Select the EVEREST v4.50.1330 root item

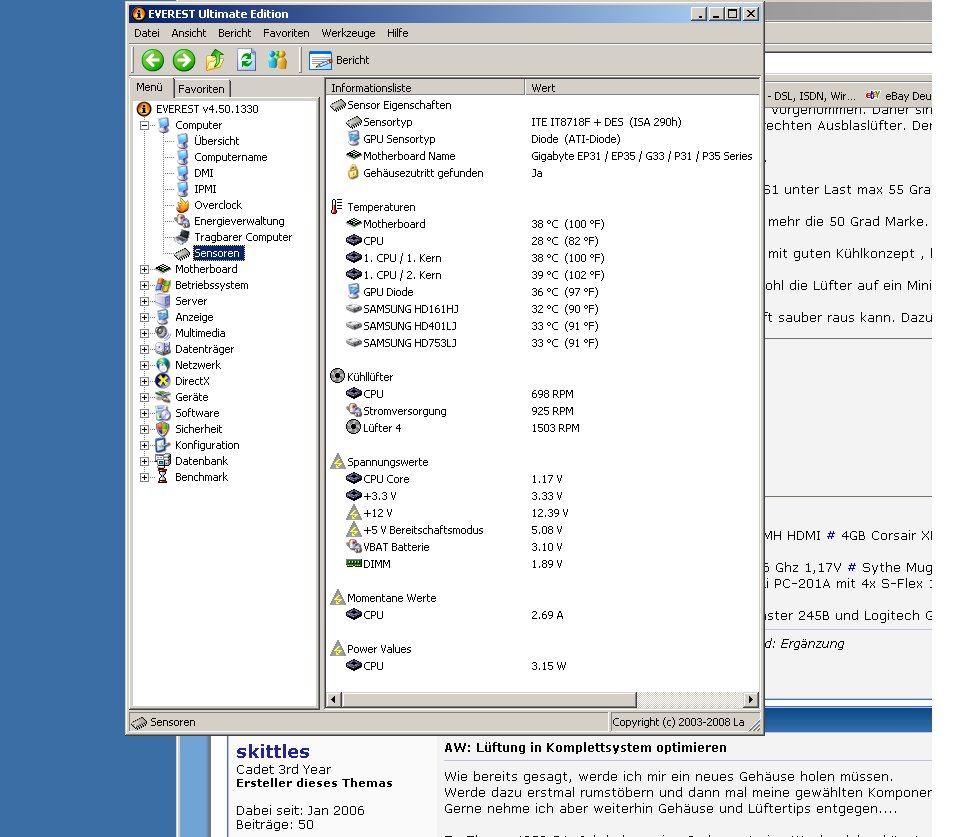pos(207,109)
